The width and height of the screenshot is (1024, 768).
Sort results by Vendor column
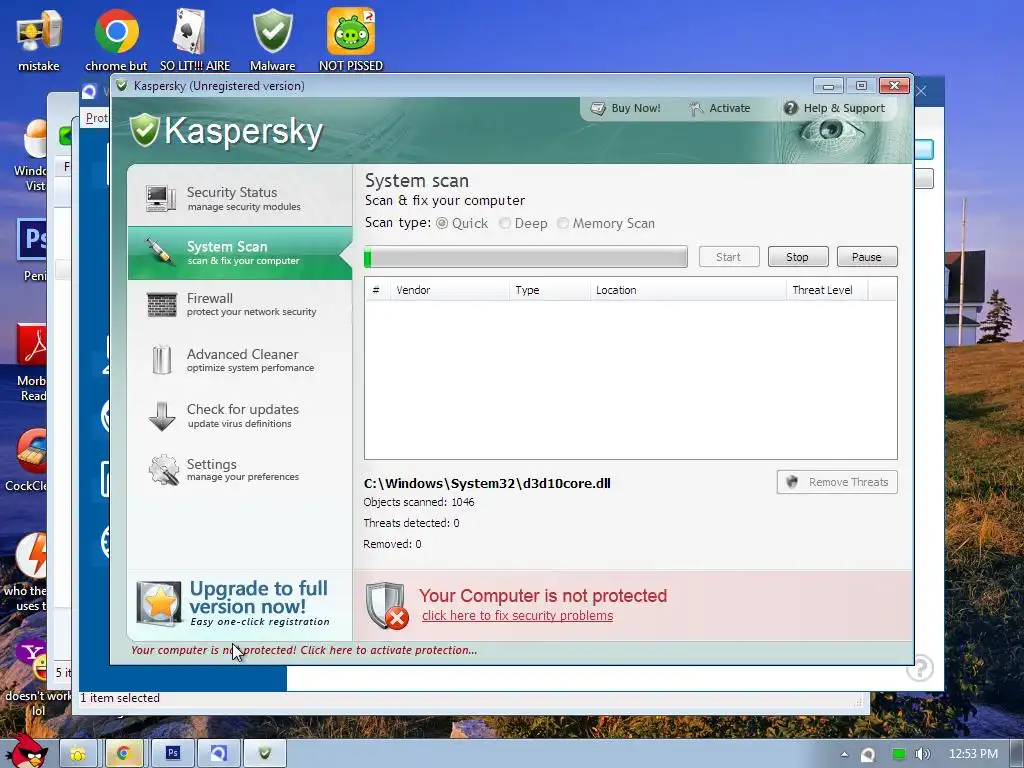(449, 290)
